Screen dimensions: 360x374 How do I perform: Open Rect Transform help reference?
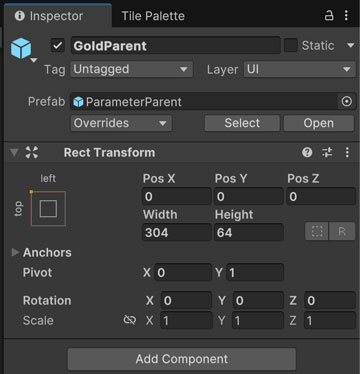click(x=307, y=153)
